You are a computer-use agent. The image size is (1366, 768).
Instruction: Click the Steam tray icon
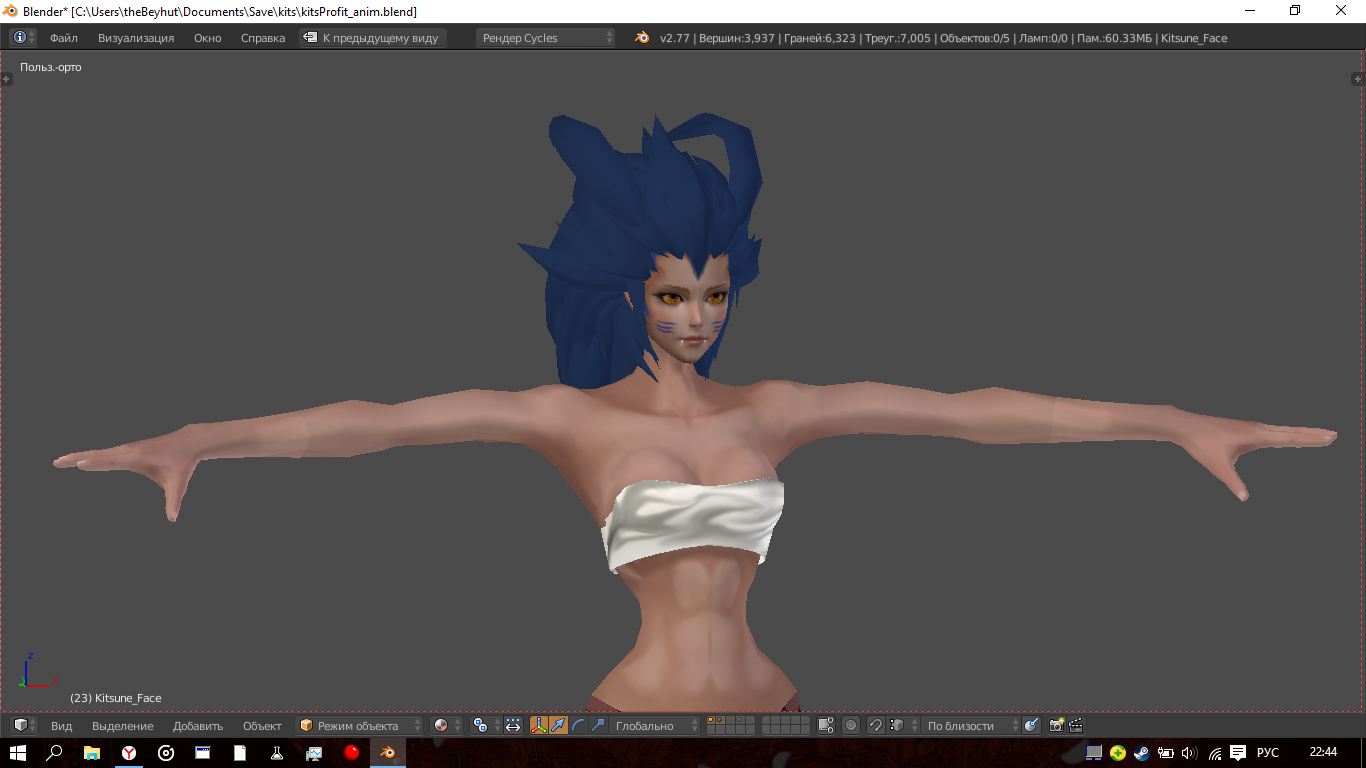tap(1141, 753)
